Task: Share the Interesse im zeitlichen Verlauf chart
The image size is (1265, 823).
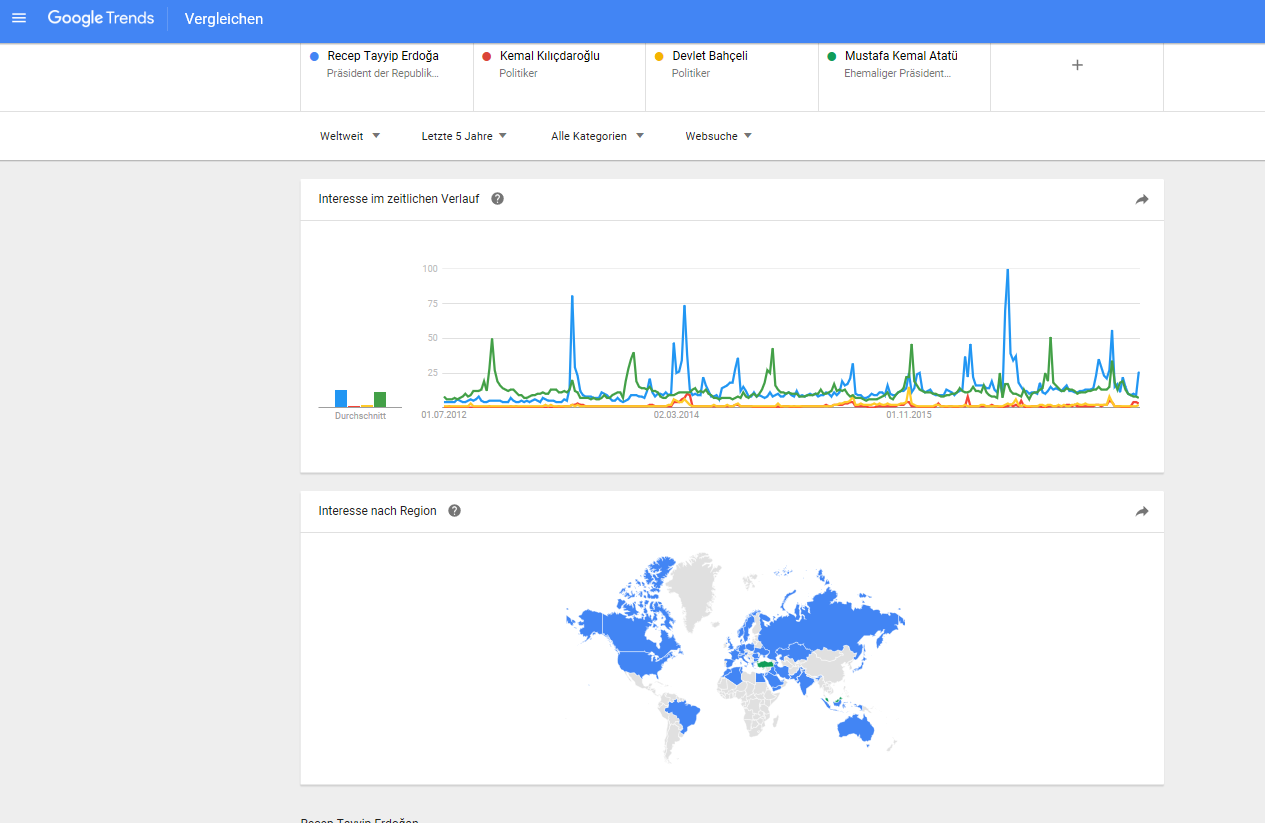Action: [1142, 199]
